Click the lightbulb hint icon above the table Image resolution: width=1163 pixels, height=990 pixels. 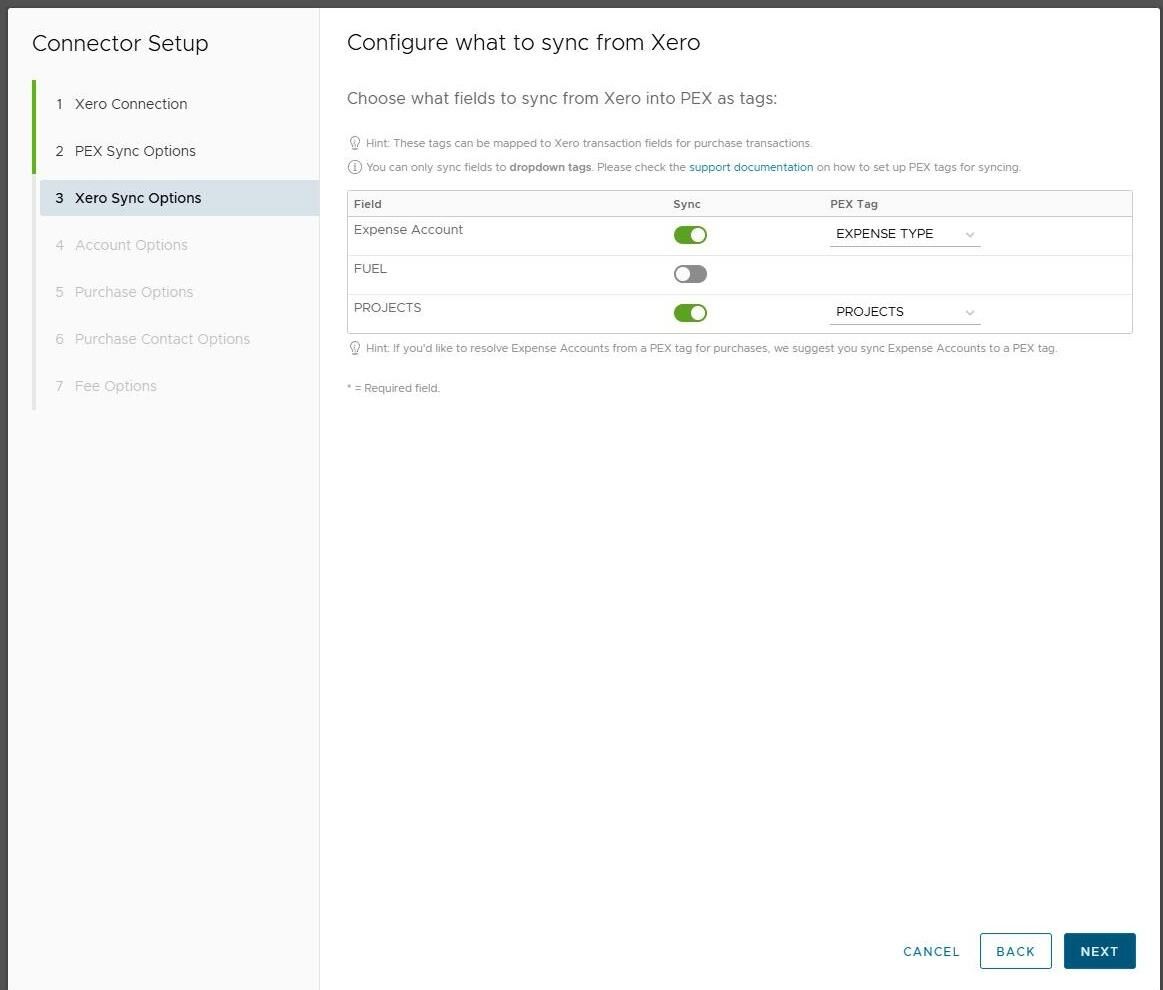(x=354, y=143)
